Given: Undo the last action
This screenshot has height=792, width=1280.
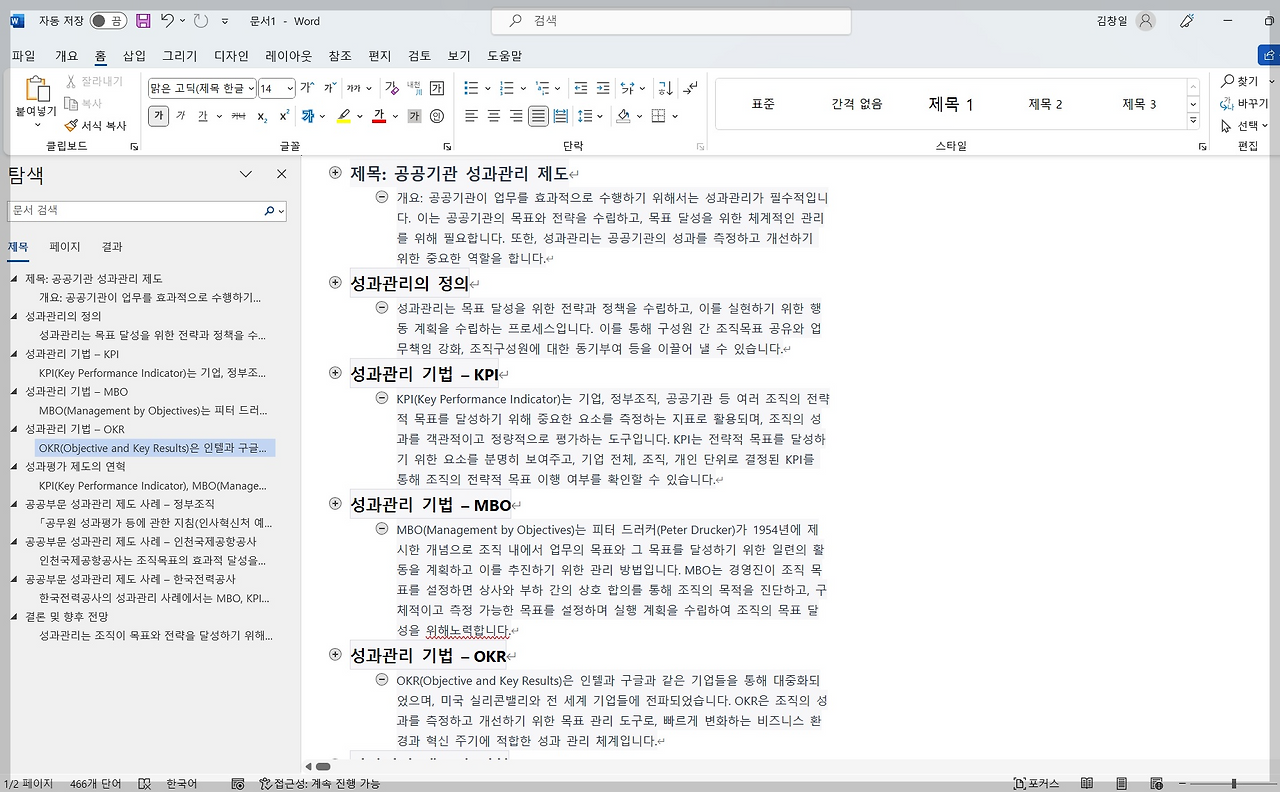Looking at the screenshot, I should tap(168, 21).
